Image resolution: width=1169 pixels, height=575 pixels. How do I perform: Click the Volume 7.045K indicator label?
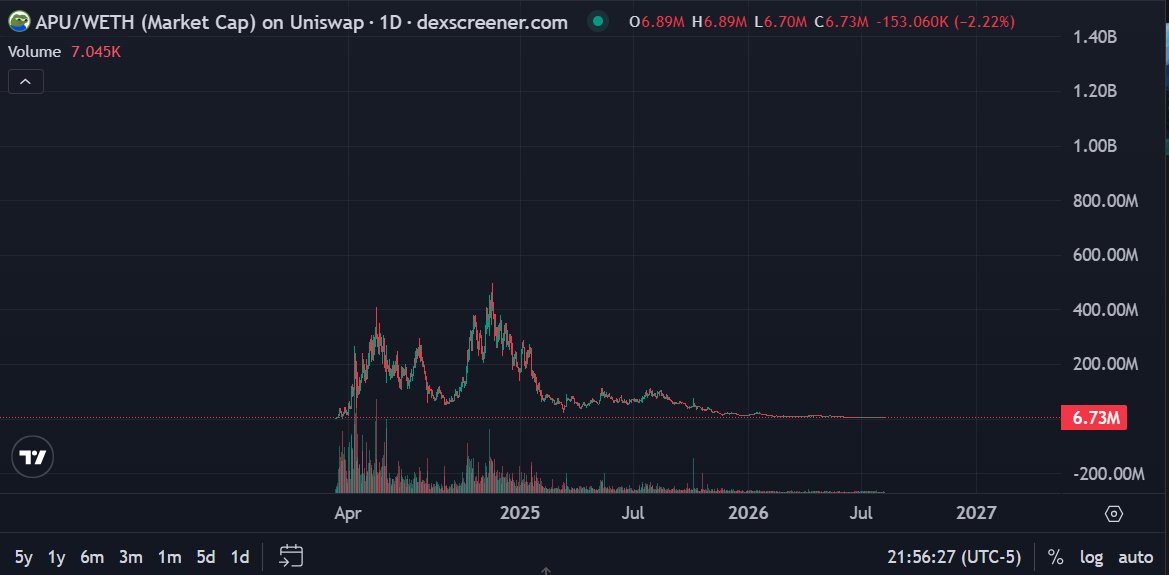(x=64, y=51)
